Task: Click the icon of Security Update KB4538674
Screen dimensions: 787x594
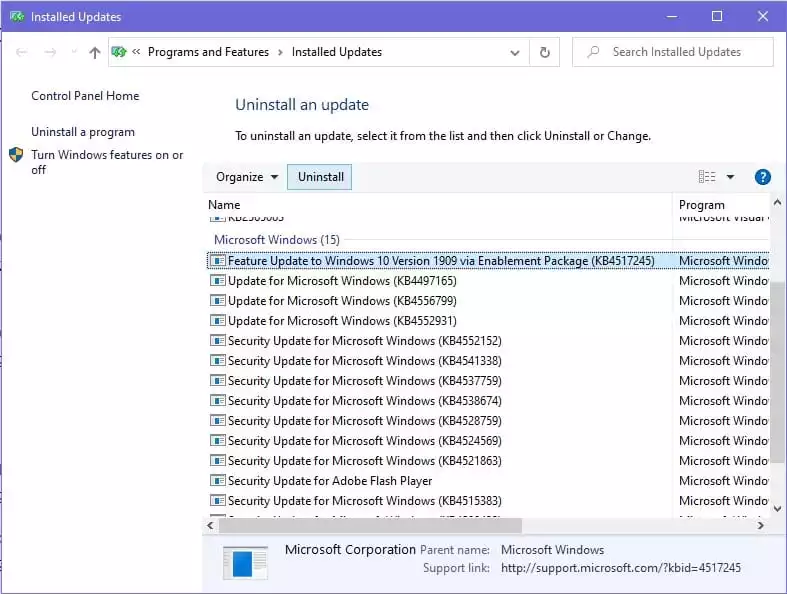Action: point(217,401)
